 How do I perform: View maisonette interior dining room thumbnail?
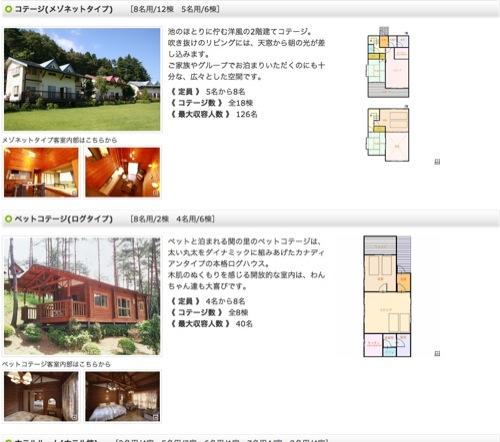pyautogui.click(x=41, y=172)
